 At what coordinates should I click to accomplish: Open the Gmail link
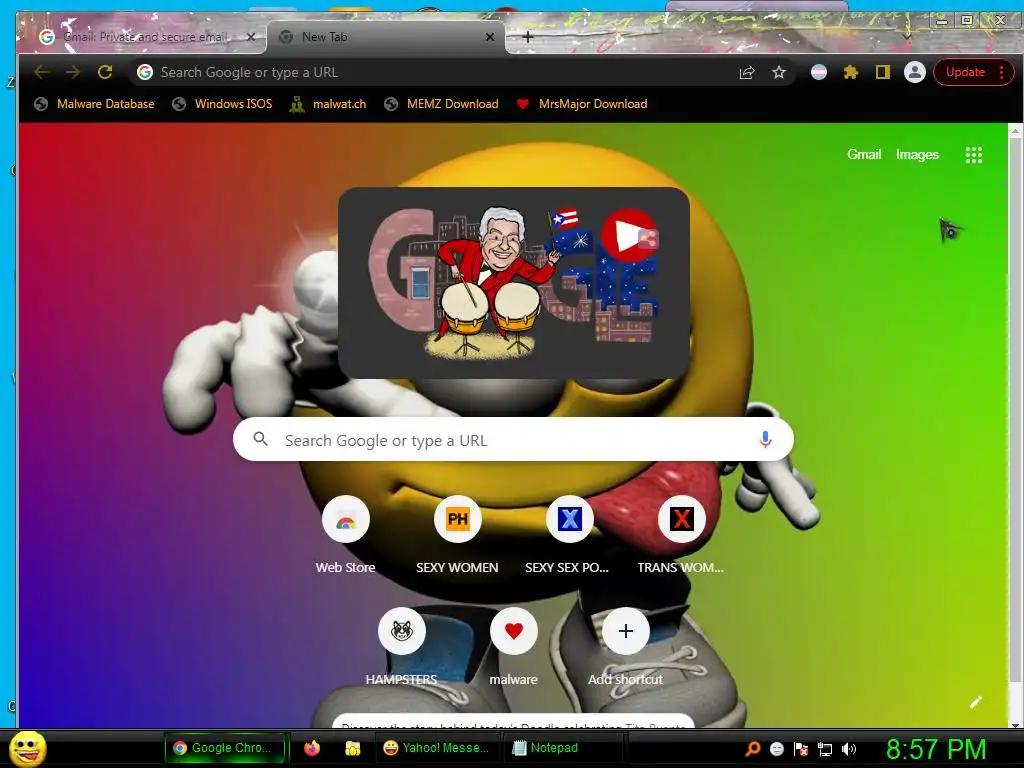tap(864, 155)
